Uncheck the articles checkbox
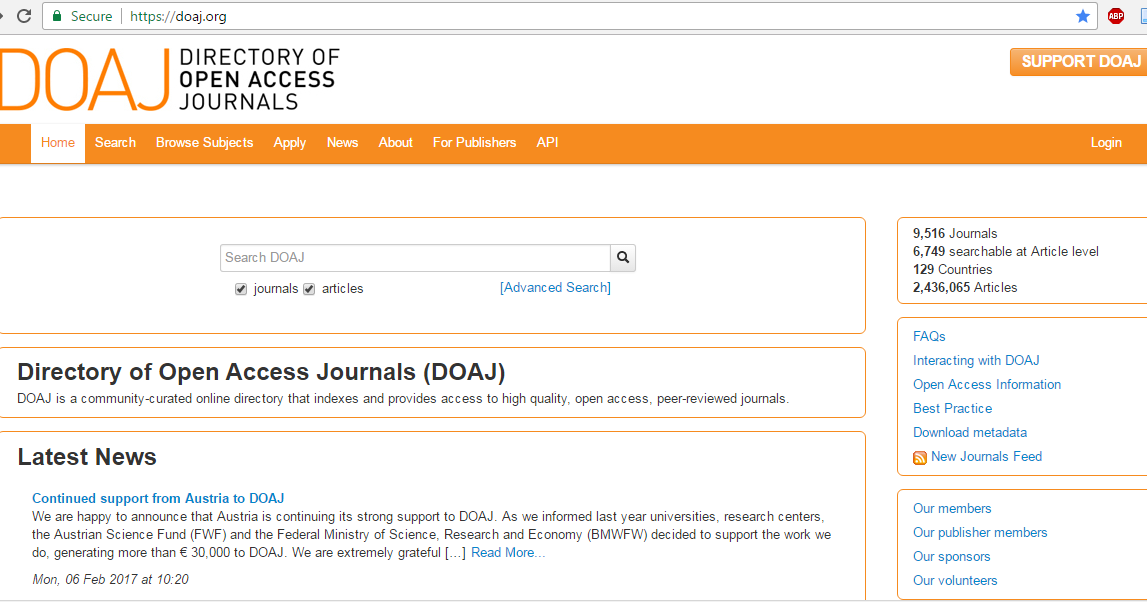This screenshot has height=602, width=1147. 309,289
